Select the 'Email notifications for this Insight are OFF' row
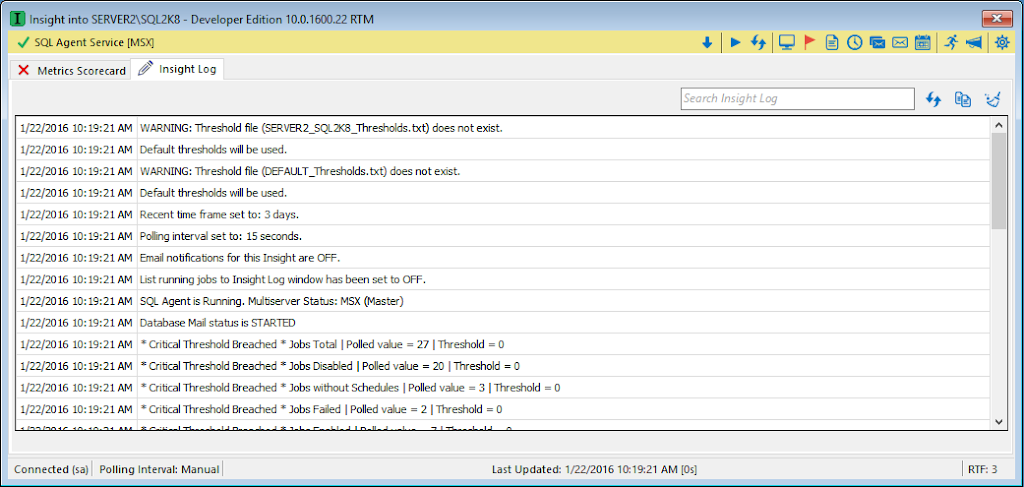 point(503,257)
